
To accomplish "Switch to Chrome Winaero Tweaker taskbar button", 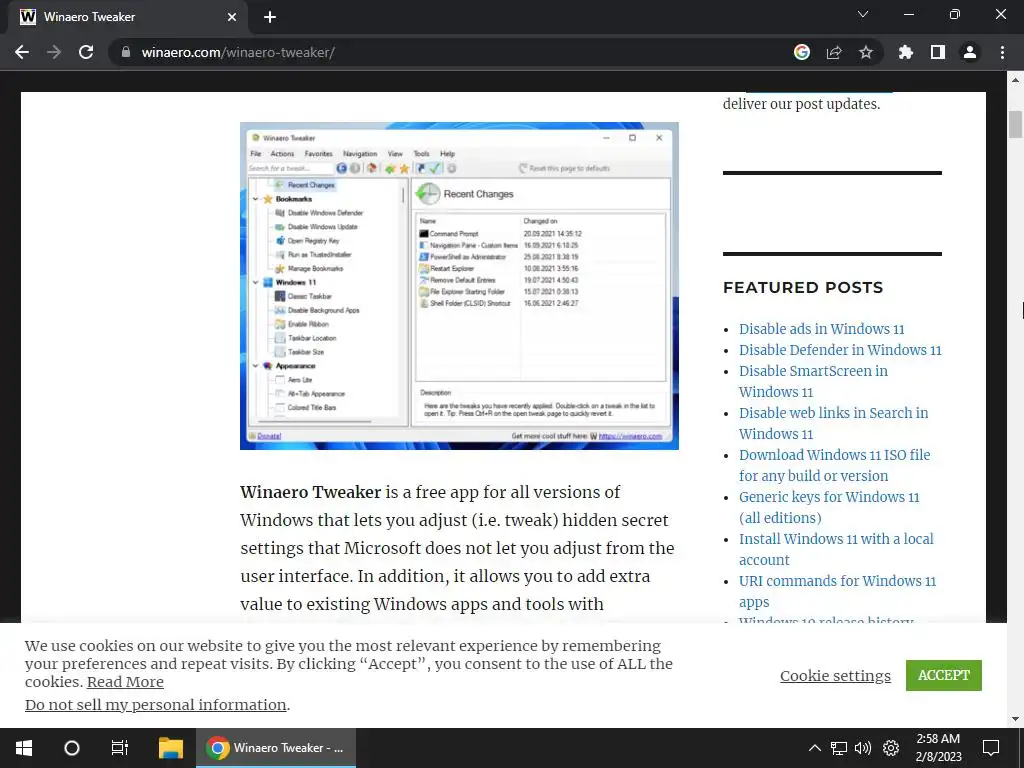I will [x=276, y=748].
